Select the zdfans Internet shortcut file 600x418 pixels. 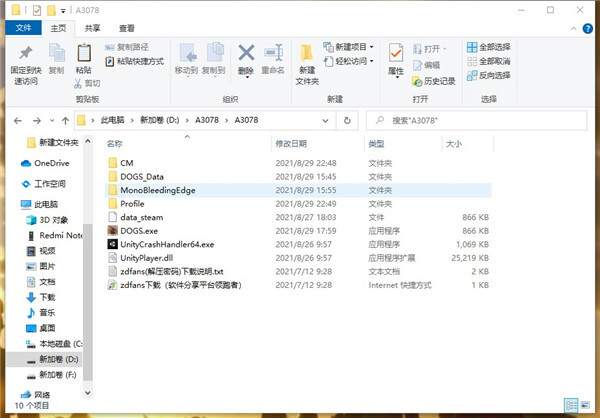click(x=298, y=285)
